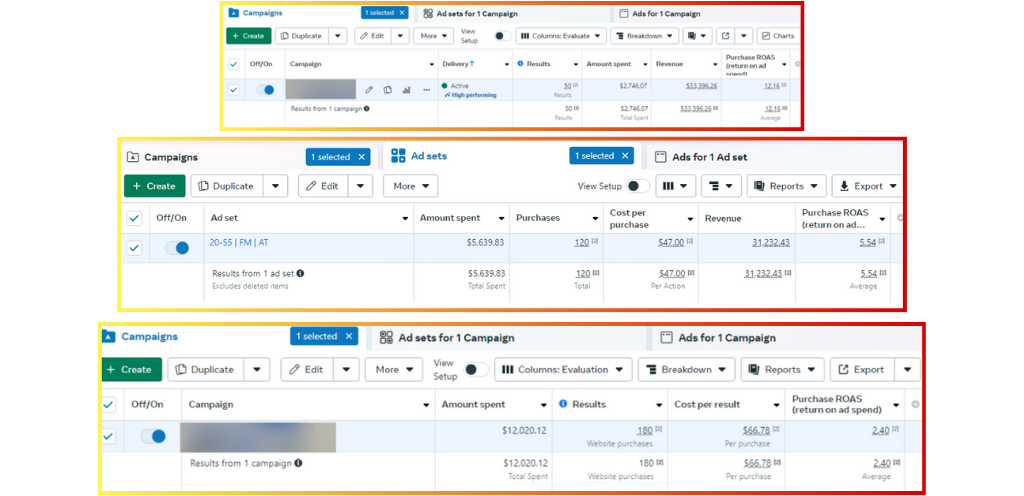1024x496 pixels.
Task: Click the info icon beside 'Results from 1 ad set'
Action: pos(301,273)
